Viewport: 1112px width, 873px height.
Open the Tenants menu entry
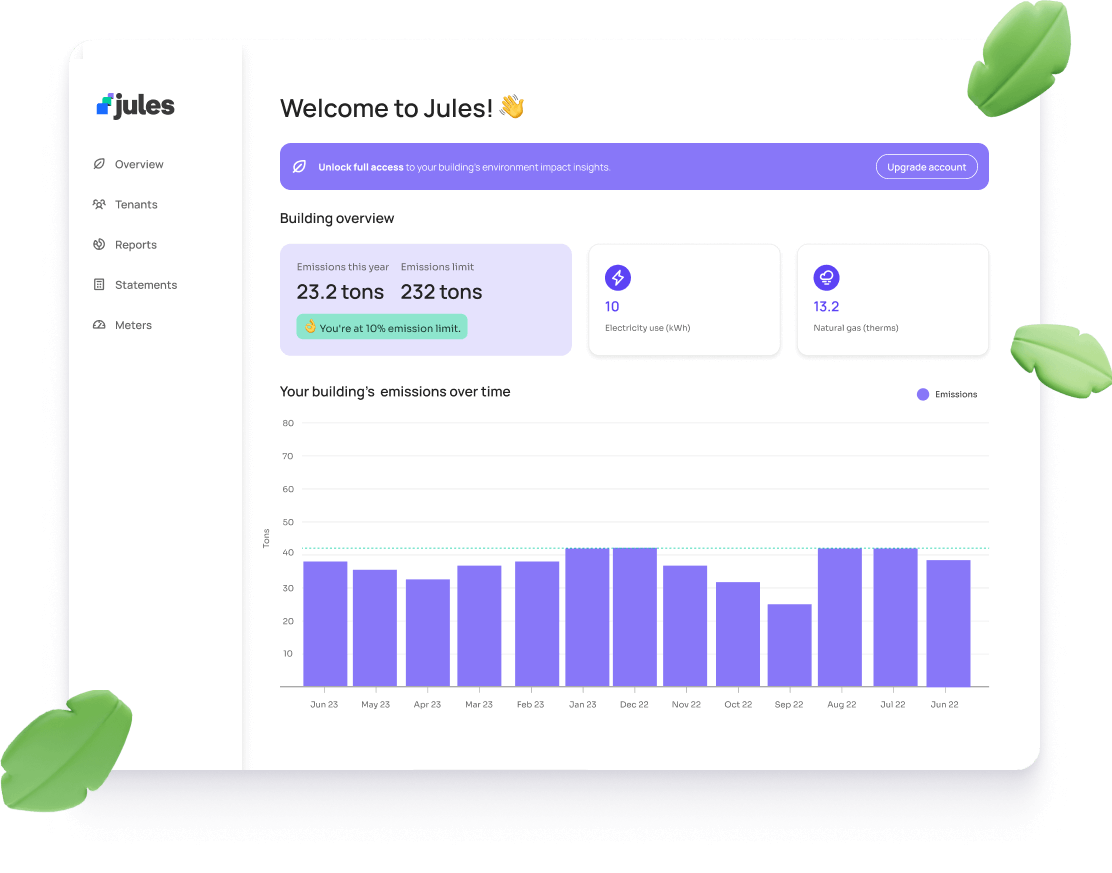(137, 204)
